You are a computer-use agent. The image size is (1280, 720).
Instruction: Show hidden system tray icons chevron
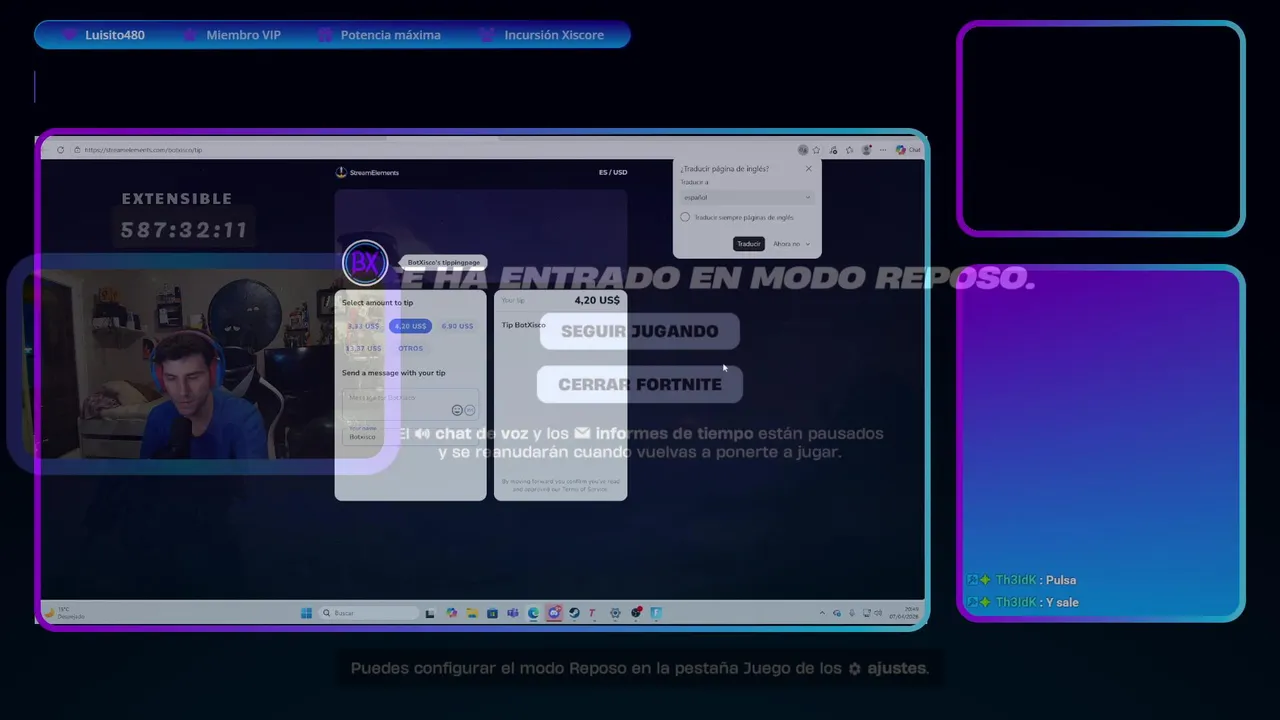click(x=823, y=613)
